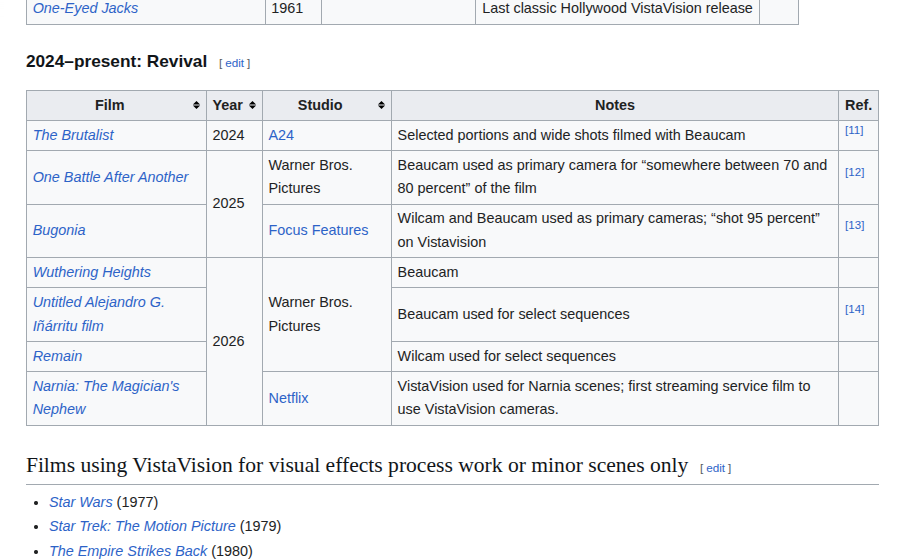Open Narnia: The Magician's Nephew link
The width and height of the screenshot is (911, 560).
coord(106,397)
